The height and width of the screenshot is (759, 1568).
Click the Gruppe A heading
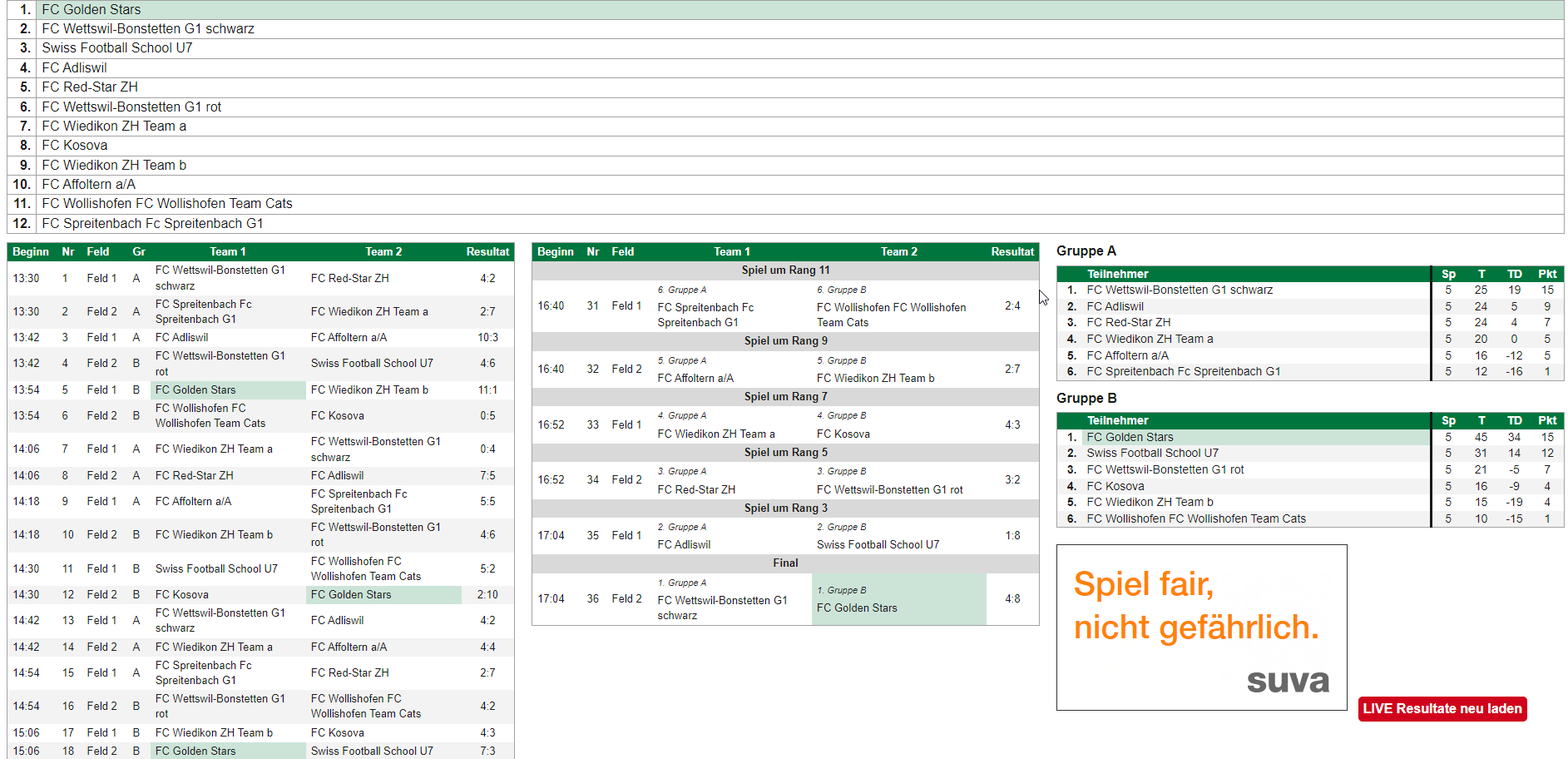pyautogui.click(x=1086, y=251)
